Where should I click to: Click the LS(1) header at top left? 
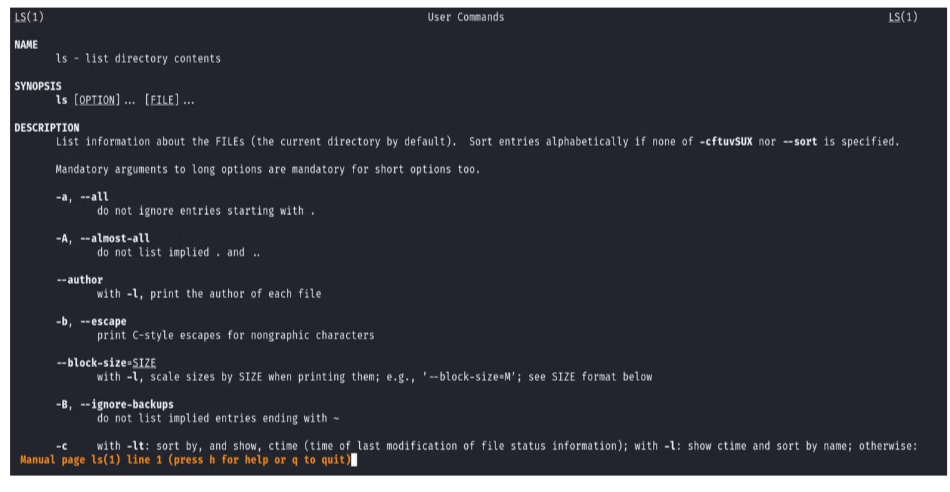tap(29, 17)
